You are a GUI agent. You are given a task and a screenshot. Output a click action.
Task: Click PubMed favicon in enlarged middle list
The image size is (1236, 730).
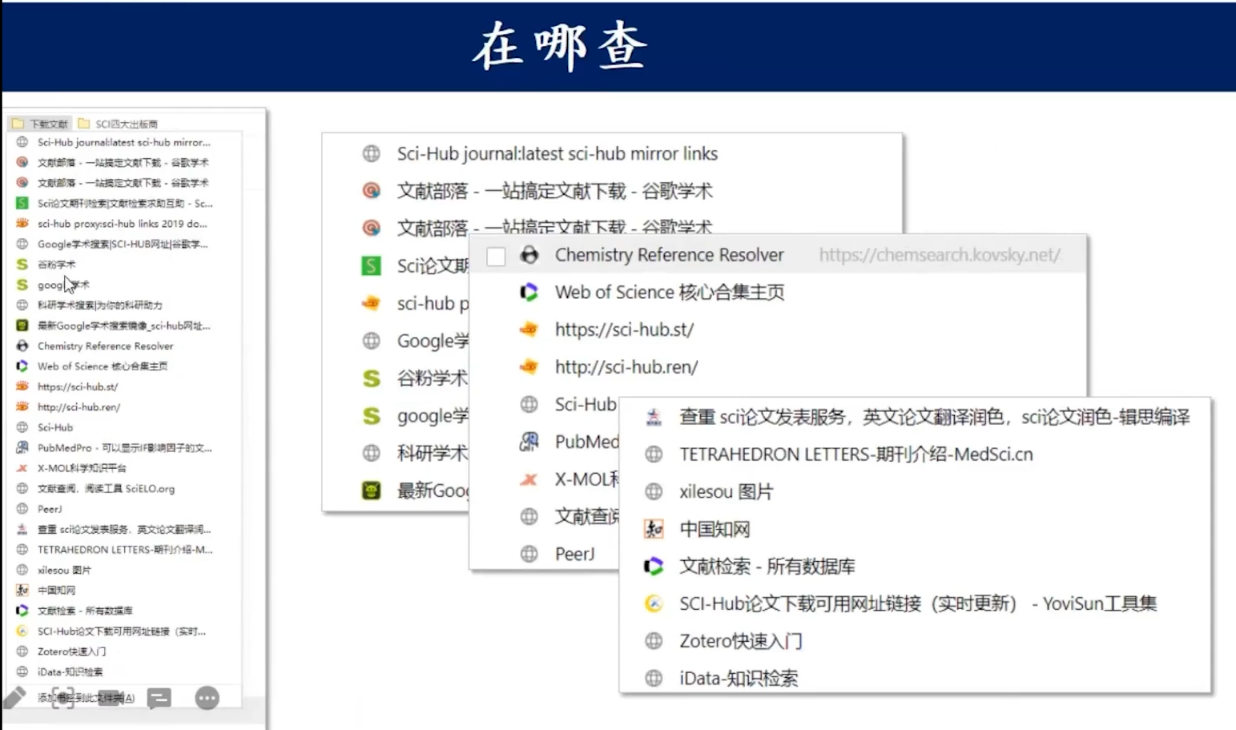pyautogui.click(x=529, y=442)
